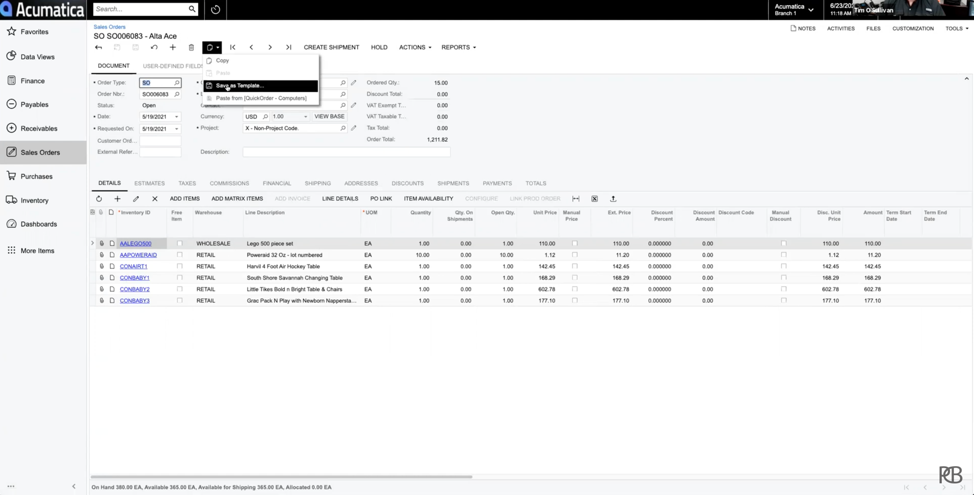Open the clipboard dropdown button
This screenshot has width=974, height=495.
(212, 47)
